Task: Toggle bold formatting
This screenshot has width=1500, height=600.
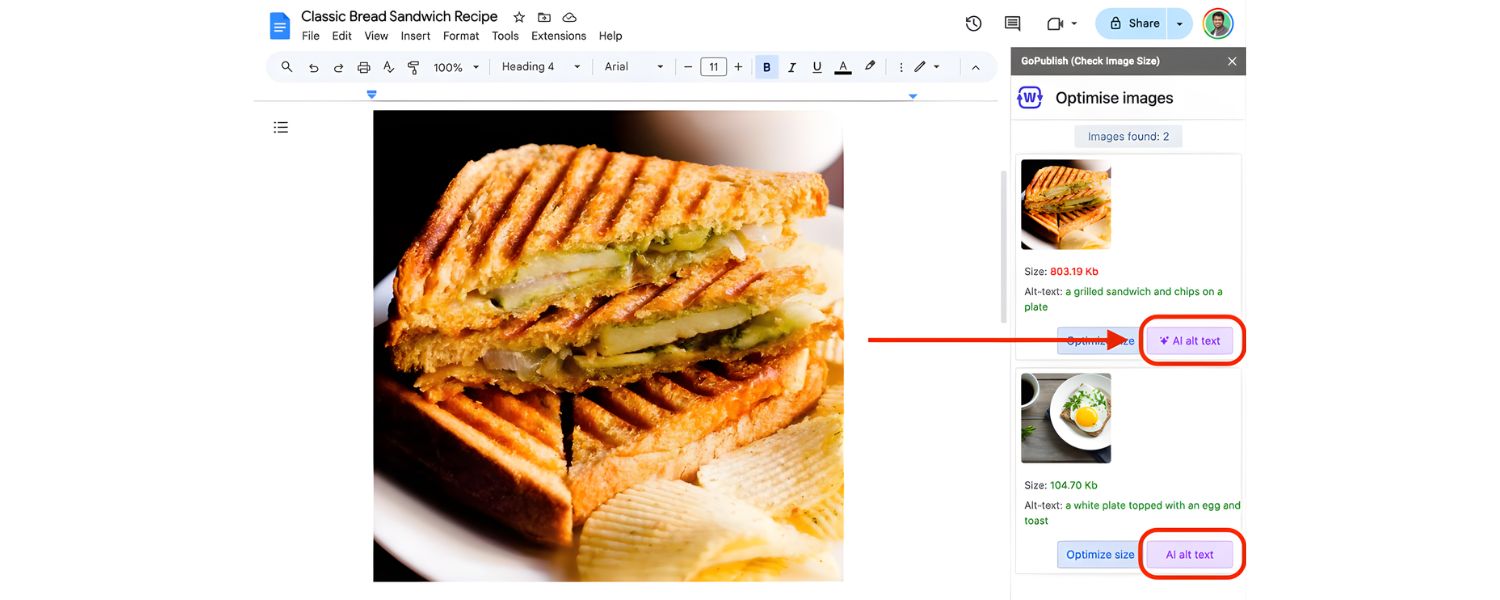Action: (x=766, y=66)
